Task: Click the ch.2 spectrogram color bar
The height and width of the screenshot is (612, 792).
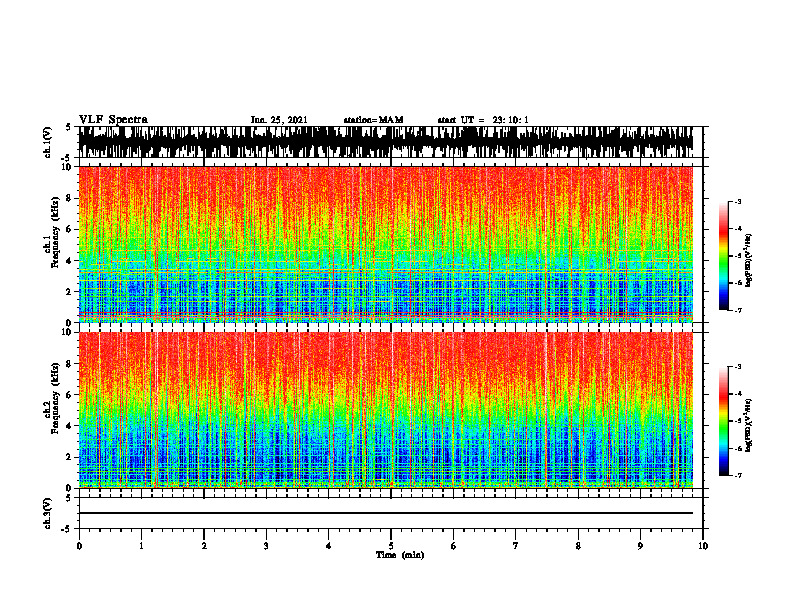Action: (723, 421)
